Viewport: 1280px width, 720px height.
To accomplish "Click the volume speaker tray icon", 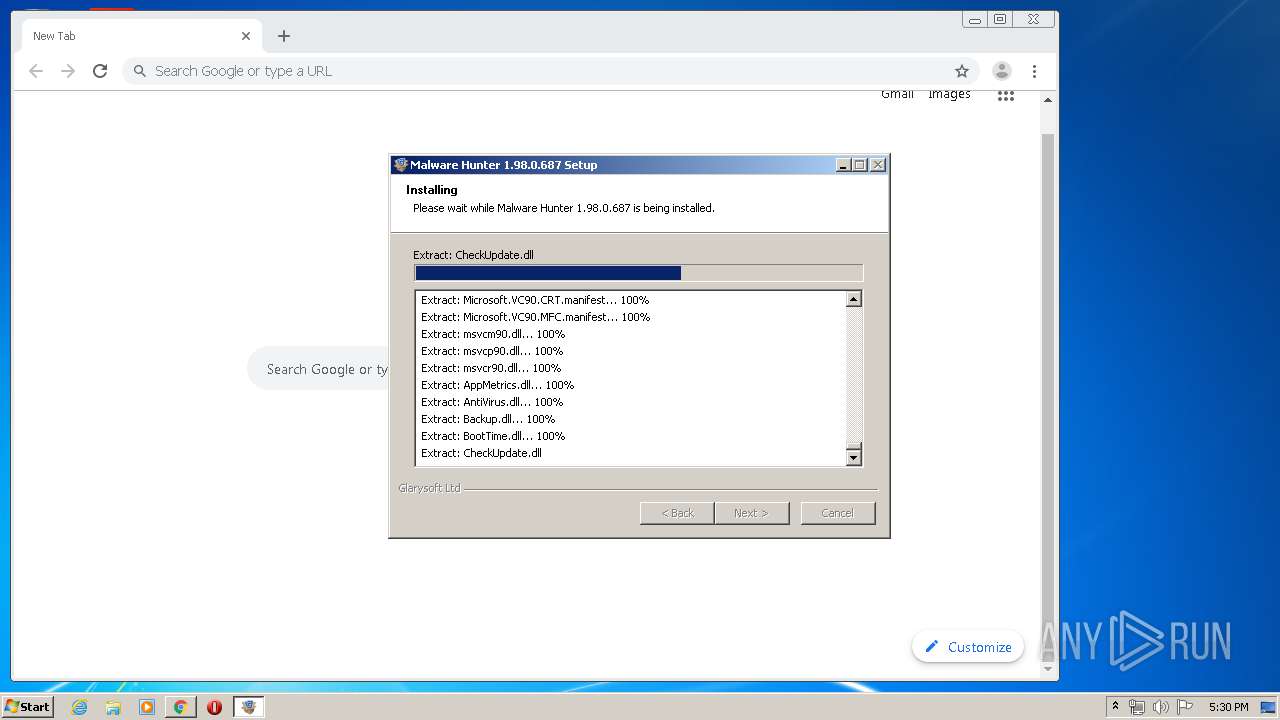I will [x=1160, y=707].
